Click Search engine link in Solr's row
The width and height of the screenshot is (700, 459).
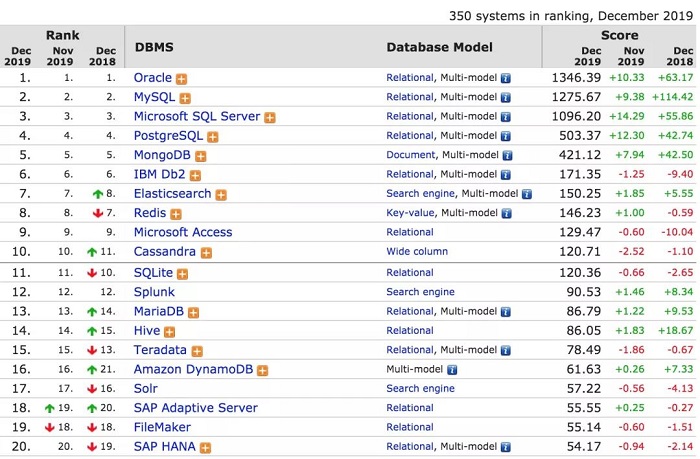point(420,389)
